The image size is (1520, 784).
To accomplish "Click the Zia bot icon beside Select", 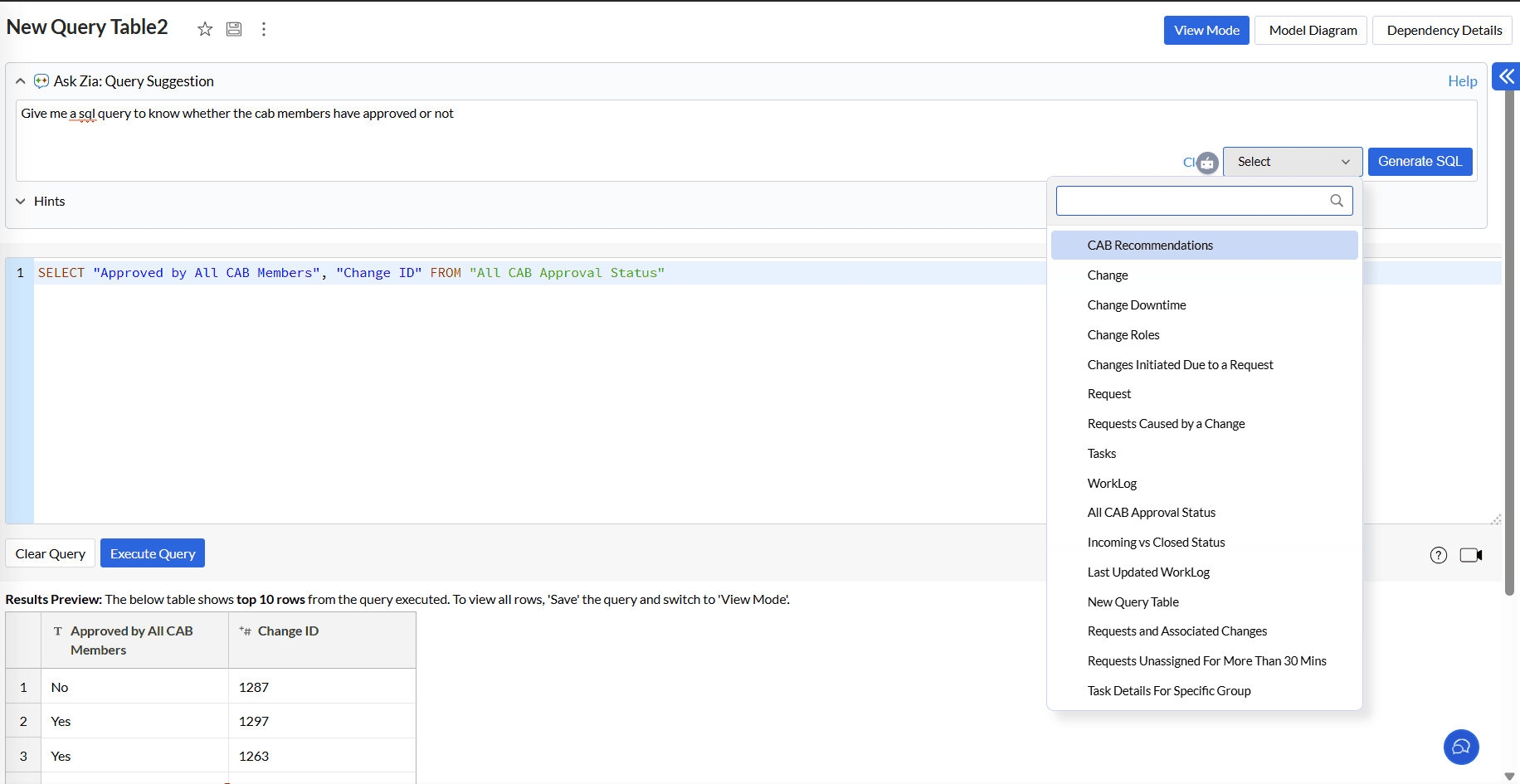I will coord(1207,163).
